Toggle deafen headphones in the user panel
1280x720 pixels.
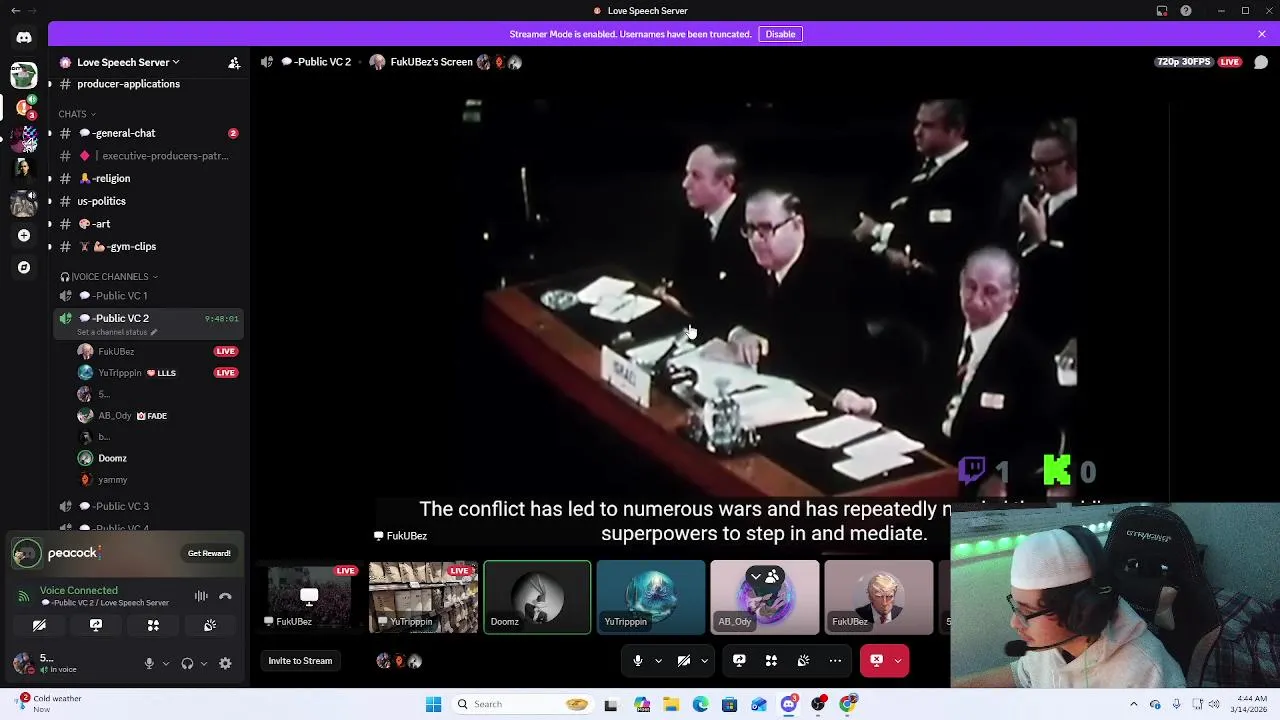[187, 663]
